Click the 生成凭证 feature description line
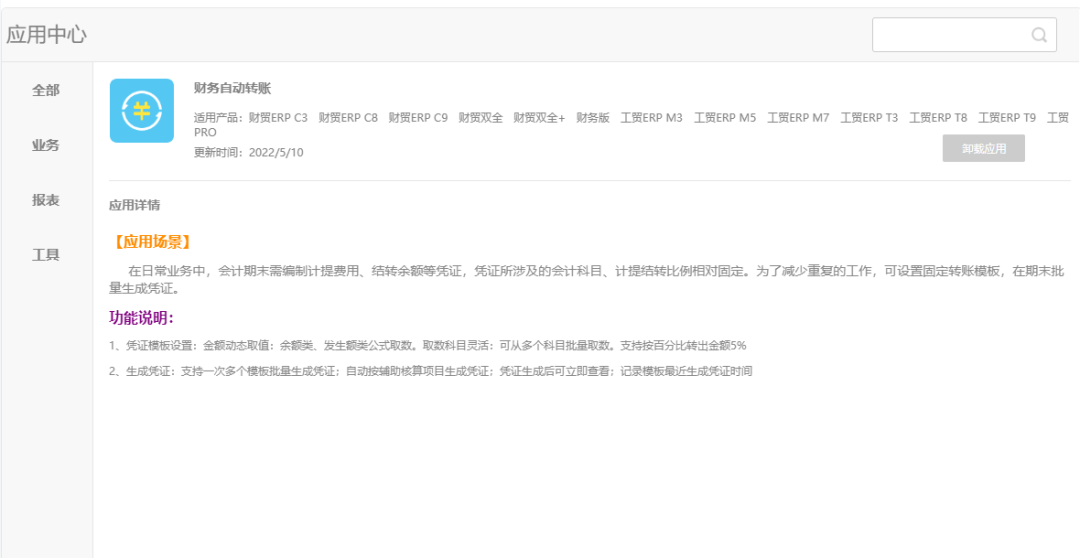 click(x=430, y=371)
